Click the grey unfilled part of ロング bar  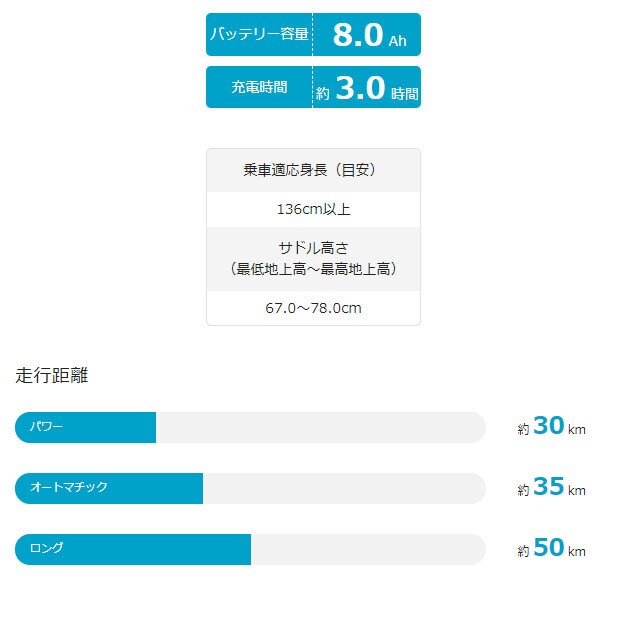(x=367, y=549)
